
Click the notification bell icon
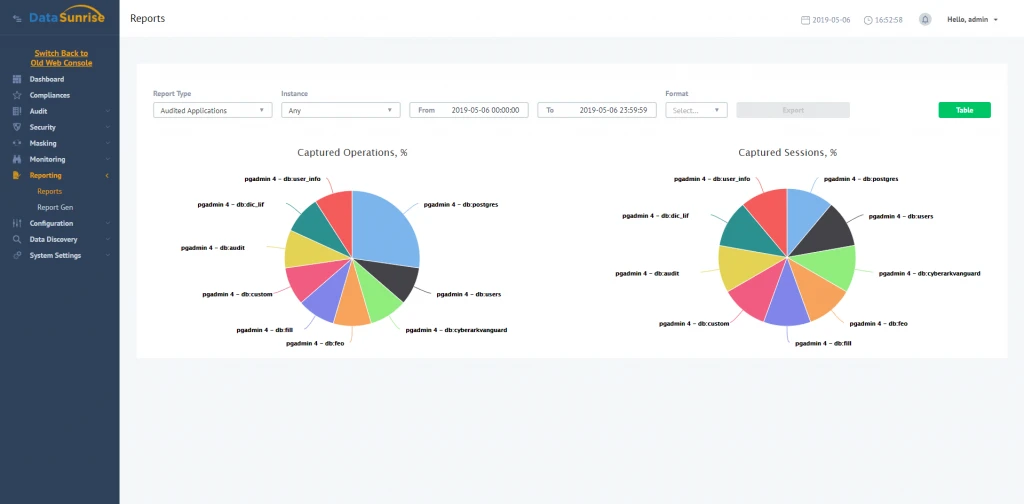(x=925, y=19)
